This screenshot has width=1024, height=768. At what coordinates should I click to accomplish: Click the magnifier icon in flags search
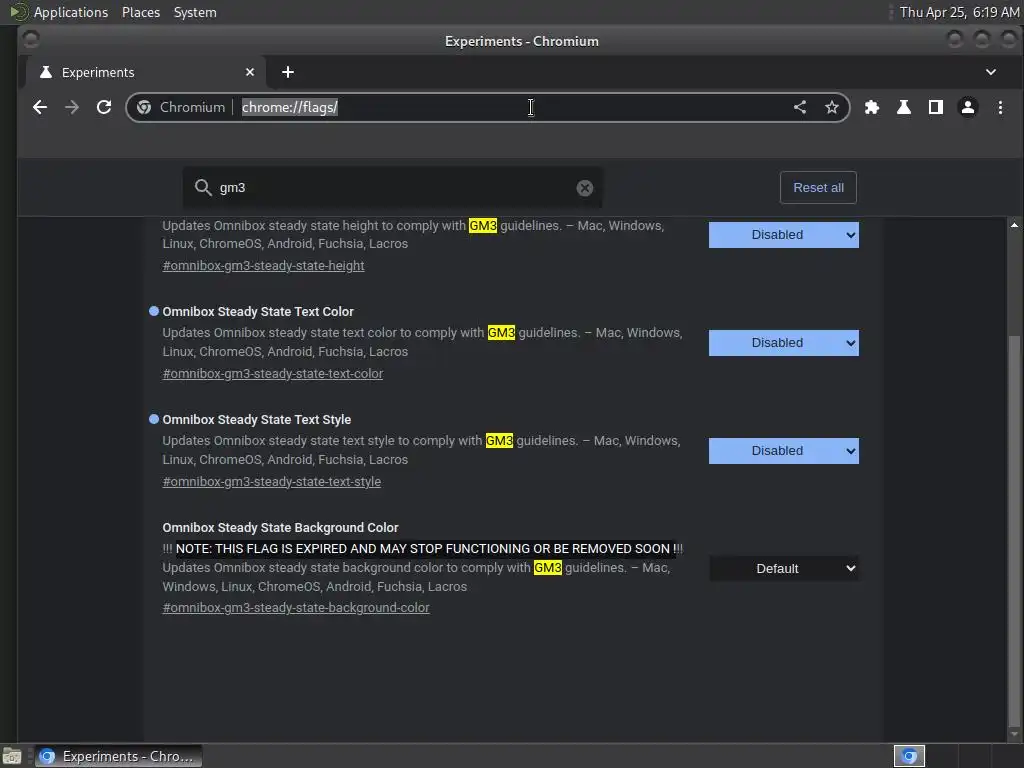pos(203,188)
